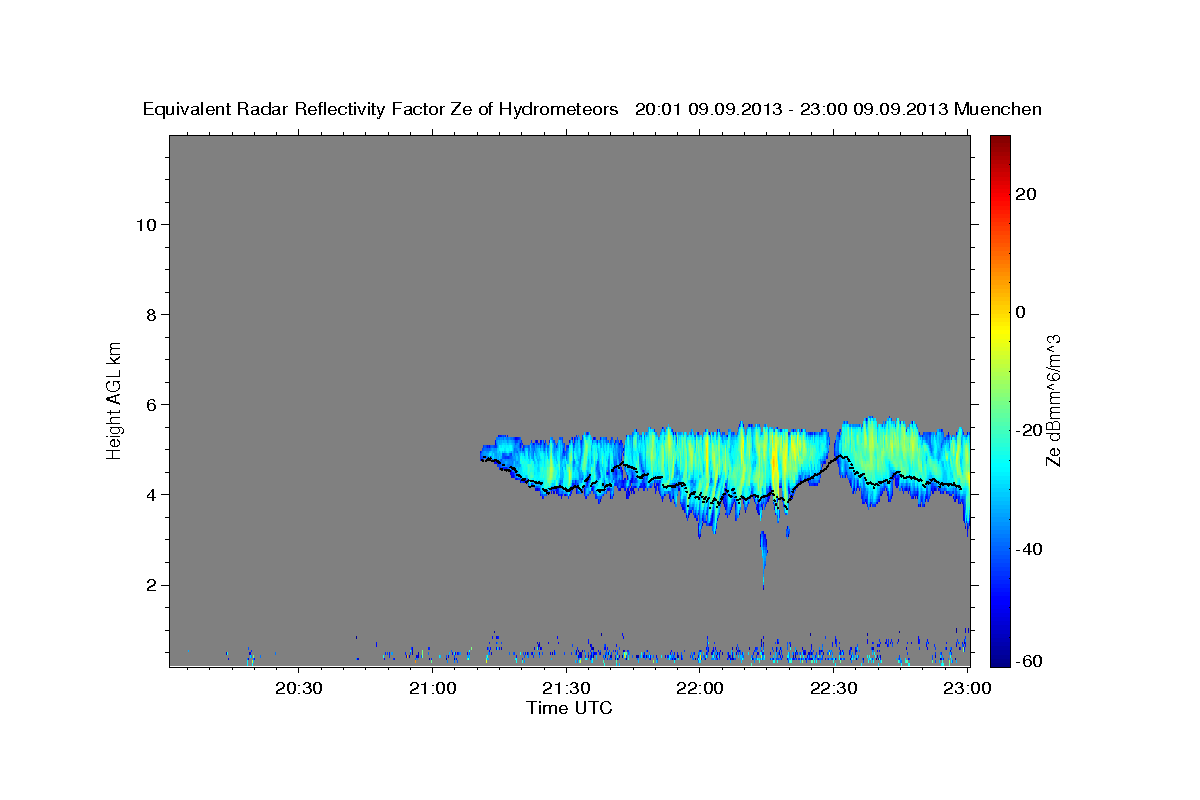Image resolution: width=1200 pixels, height=800 pixels.
Task: Click the colorbar value label -40
Action: tap(1029, 548)
